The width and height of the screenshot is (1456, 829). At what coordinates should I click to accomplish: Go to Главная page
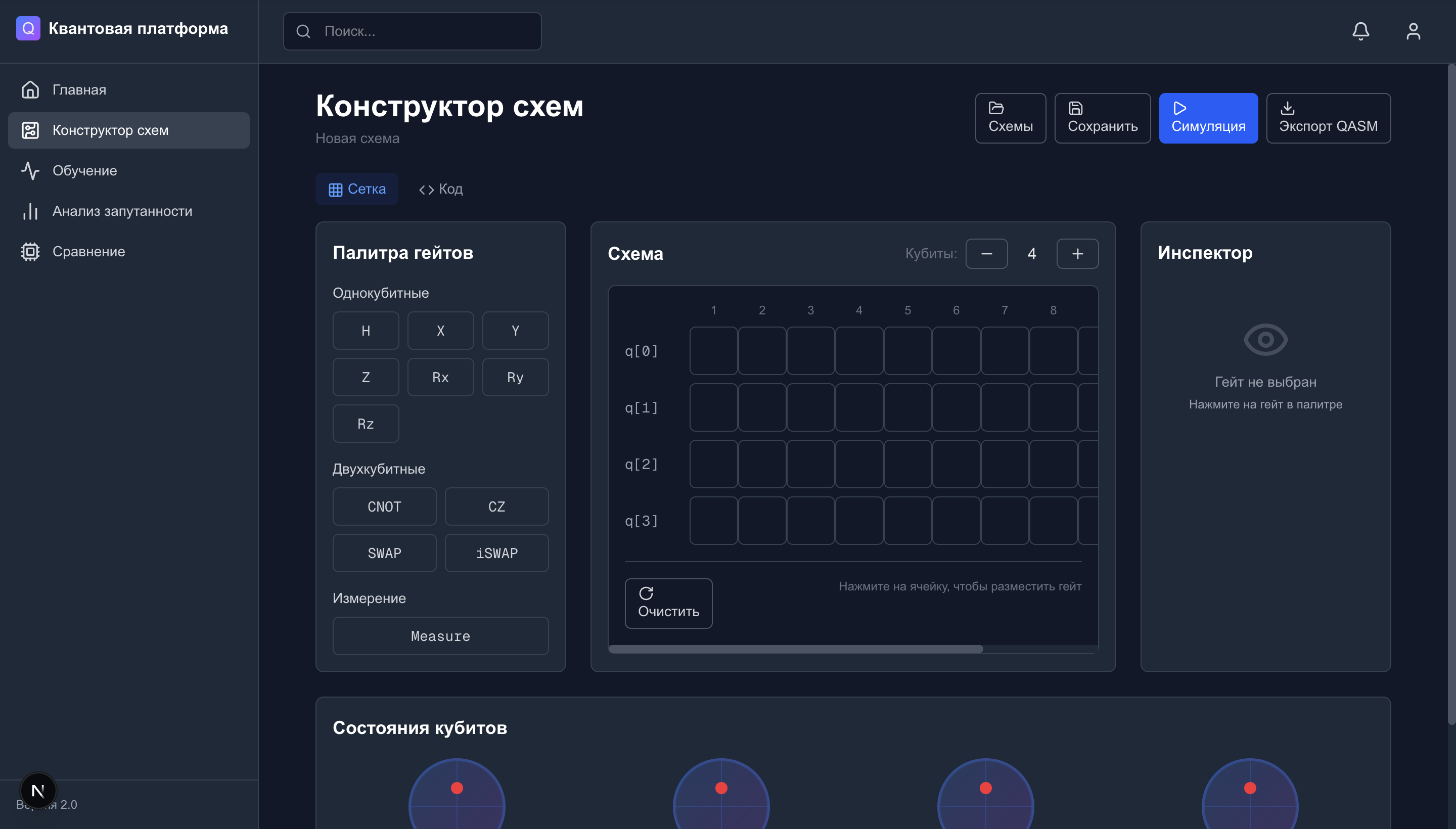[x=129, y=89]
